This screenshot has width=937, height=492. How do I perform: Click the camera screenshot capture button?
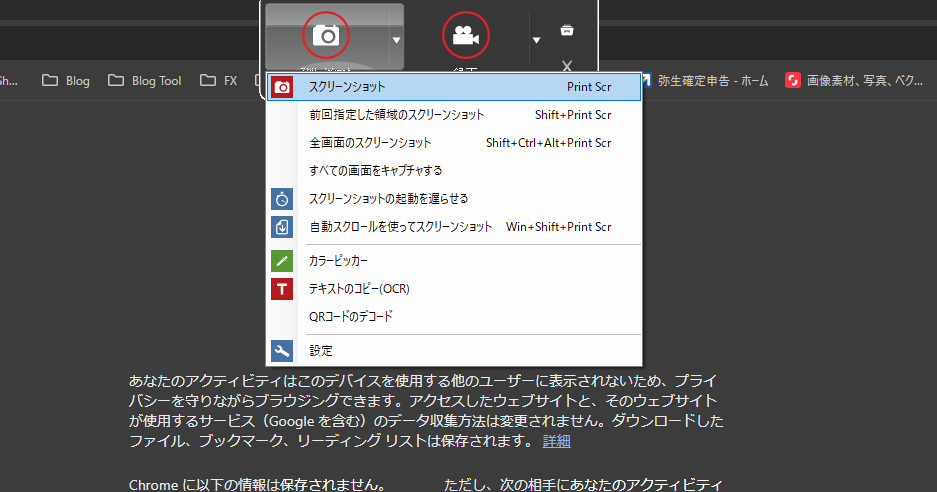pyautogui.click(x=326, y=36)
